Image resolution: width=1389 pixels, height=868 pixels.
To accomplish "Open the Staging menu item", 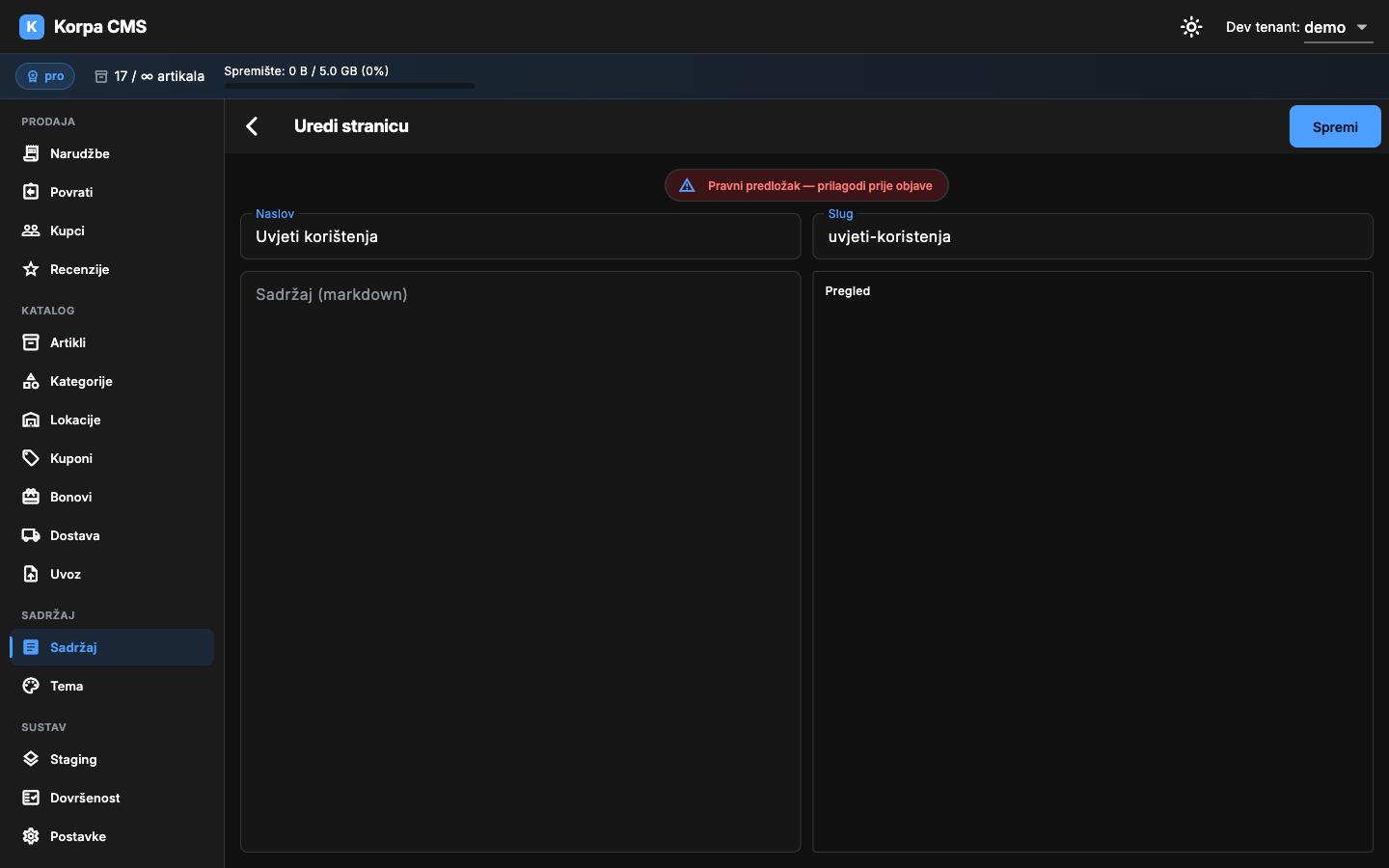I will pyautogui.click(x=112, y=759).
